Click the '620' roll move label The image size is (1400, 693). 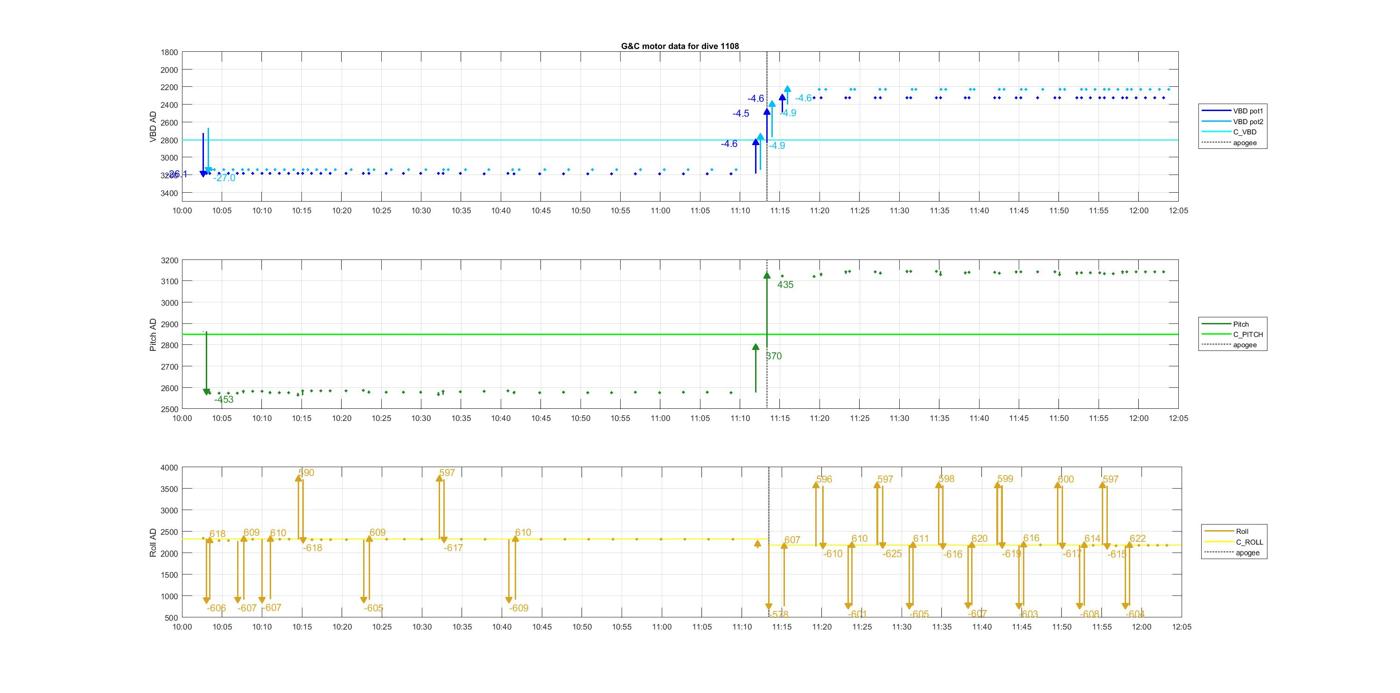(979, 539)
